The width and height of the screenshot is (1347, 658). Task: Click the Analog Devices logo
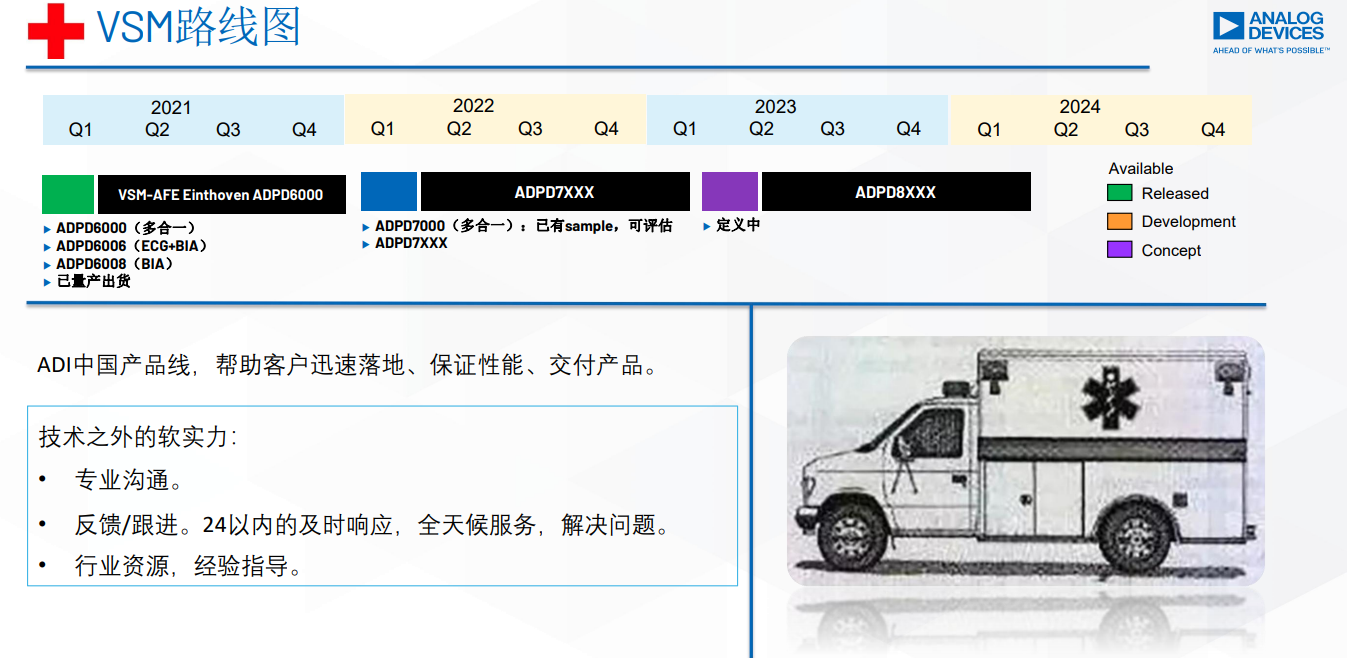pyautogui.click(x=1270, y=33)
